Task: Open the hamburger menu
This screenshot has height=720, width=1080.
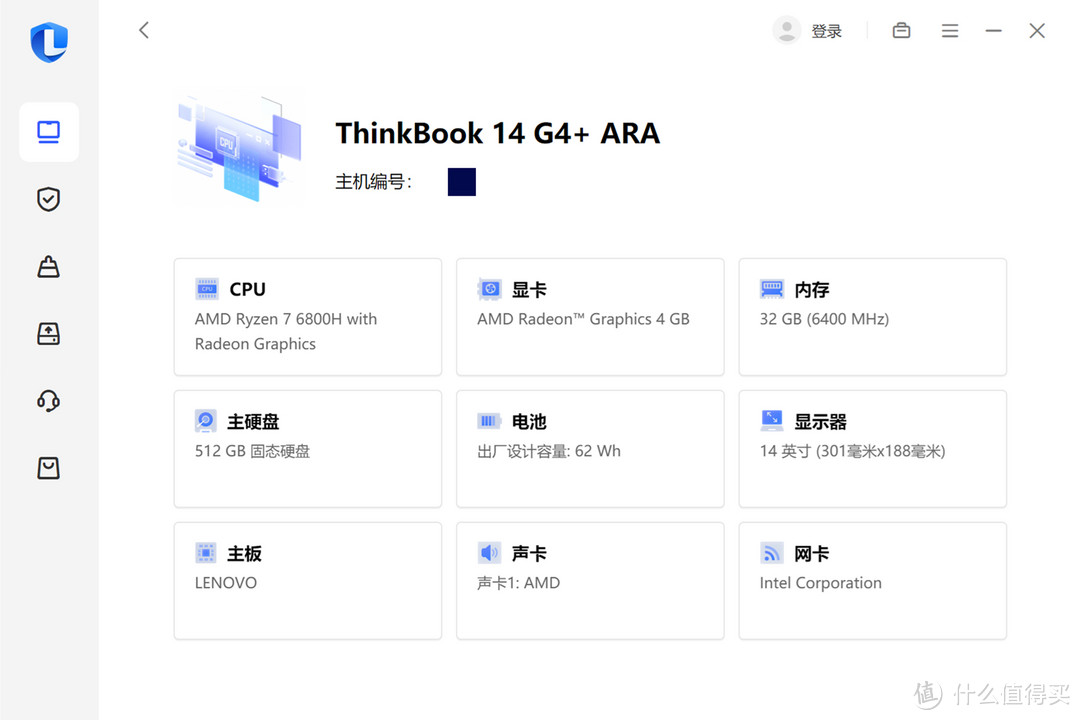Action: 950,31
